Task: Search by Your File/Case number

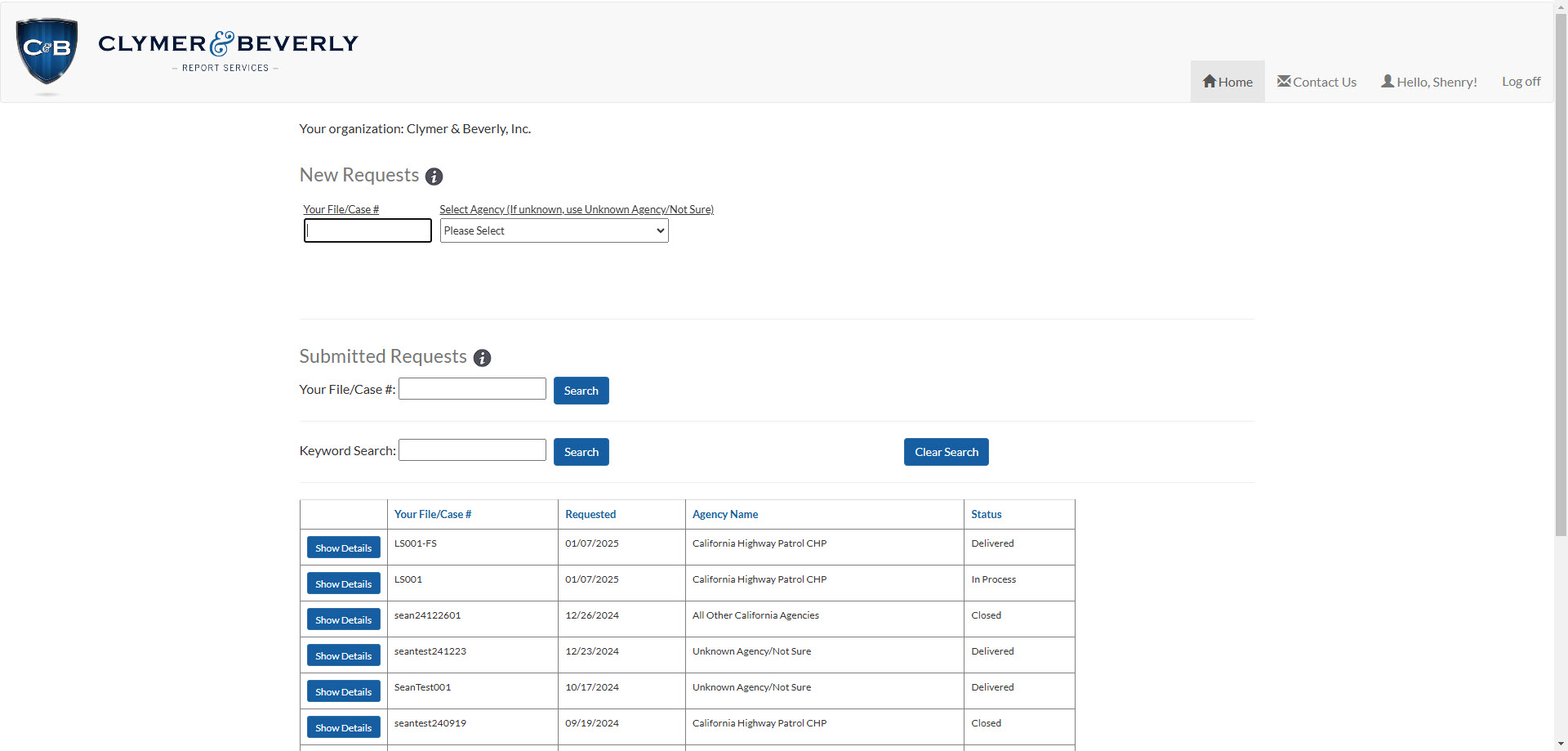Action: point(581,390)
